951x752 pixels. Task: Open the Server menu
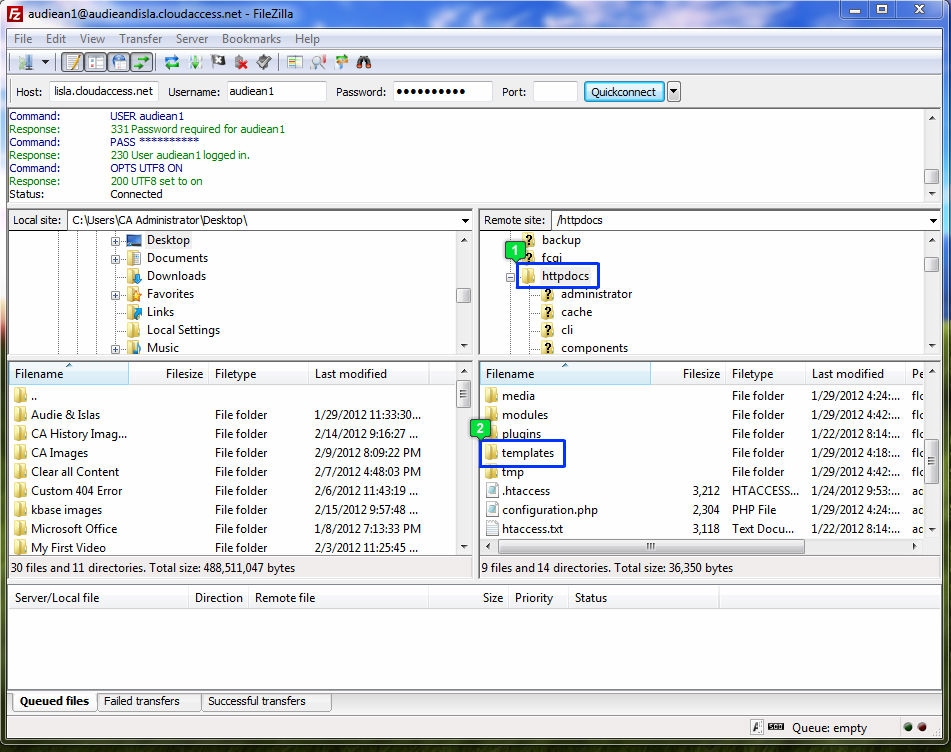tap(192, 39)
